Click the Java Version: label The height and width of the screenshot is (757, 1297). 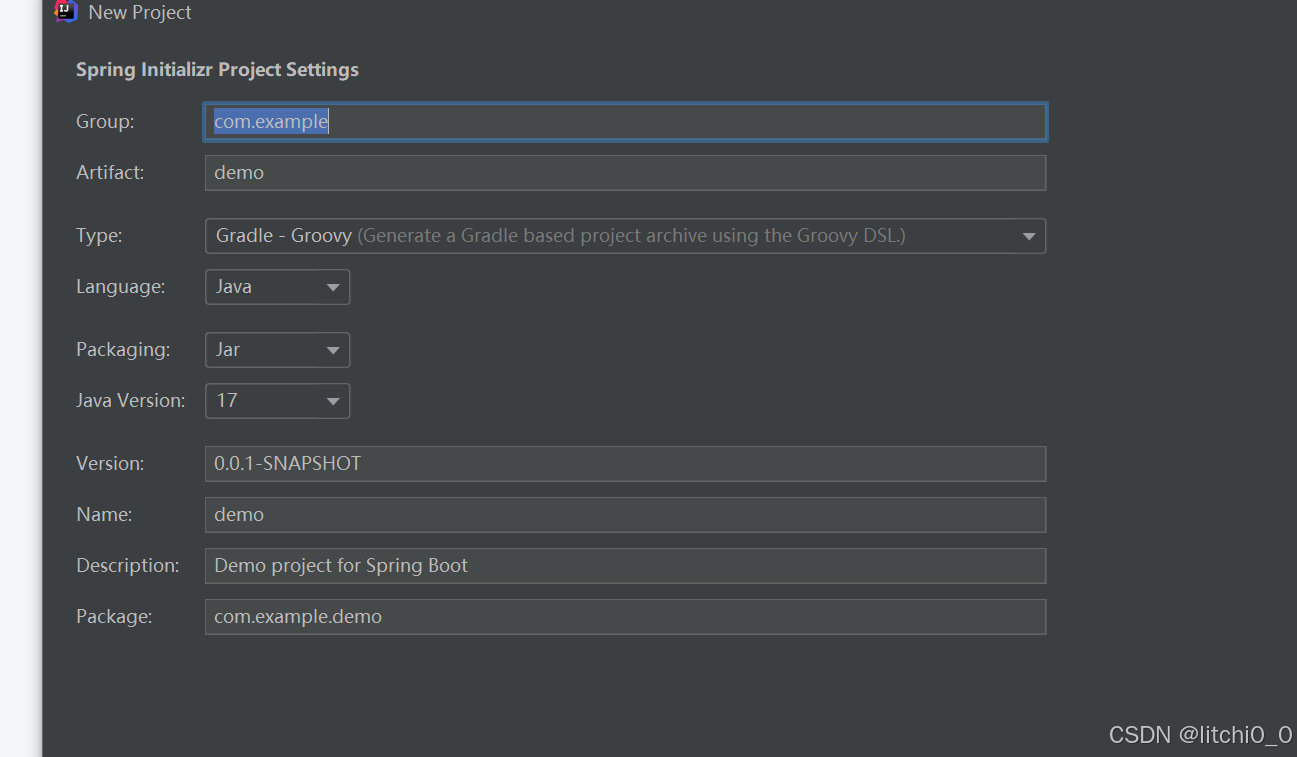click(x=131, y=401)
